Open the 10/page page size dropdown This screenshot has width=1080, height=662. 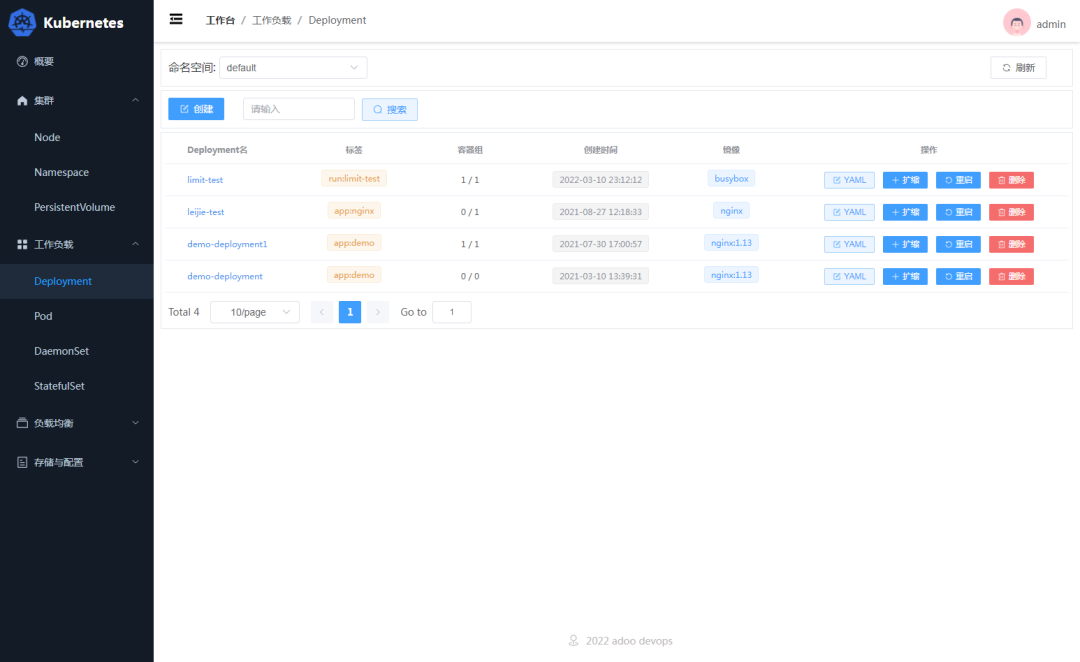point(254,312)
